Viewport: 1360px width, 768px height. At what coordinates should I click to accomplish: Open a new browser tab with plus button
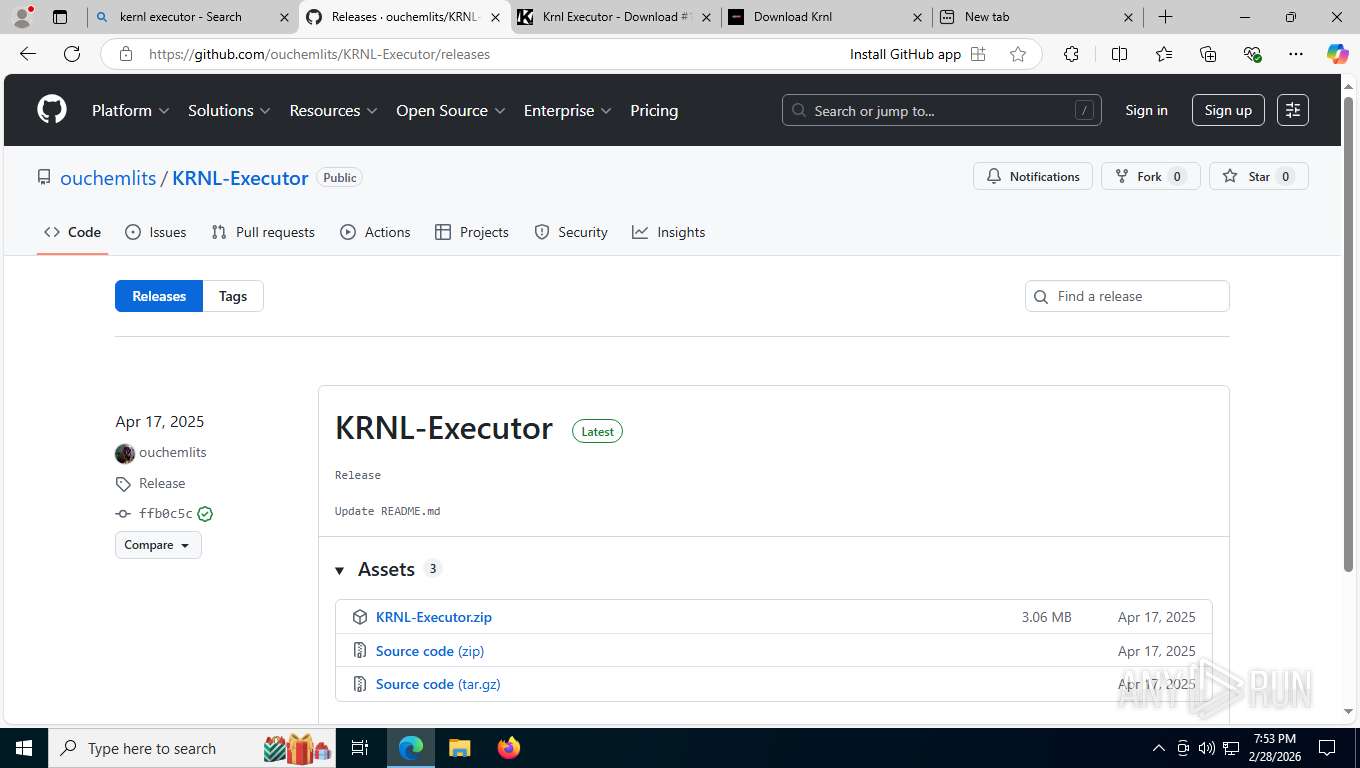click(x=1166, y=17)
